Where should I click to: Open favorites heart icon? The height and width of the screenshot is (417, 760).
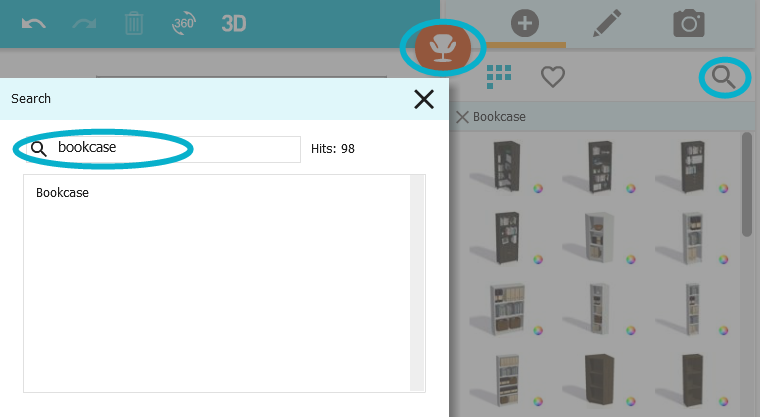[x=553, y=77]
